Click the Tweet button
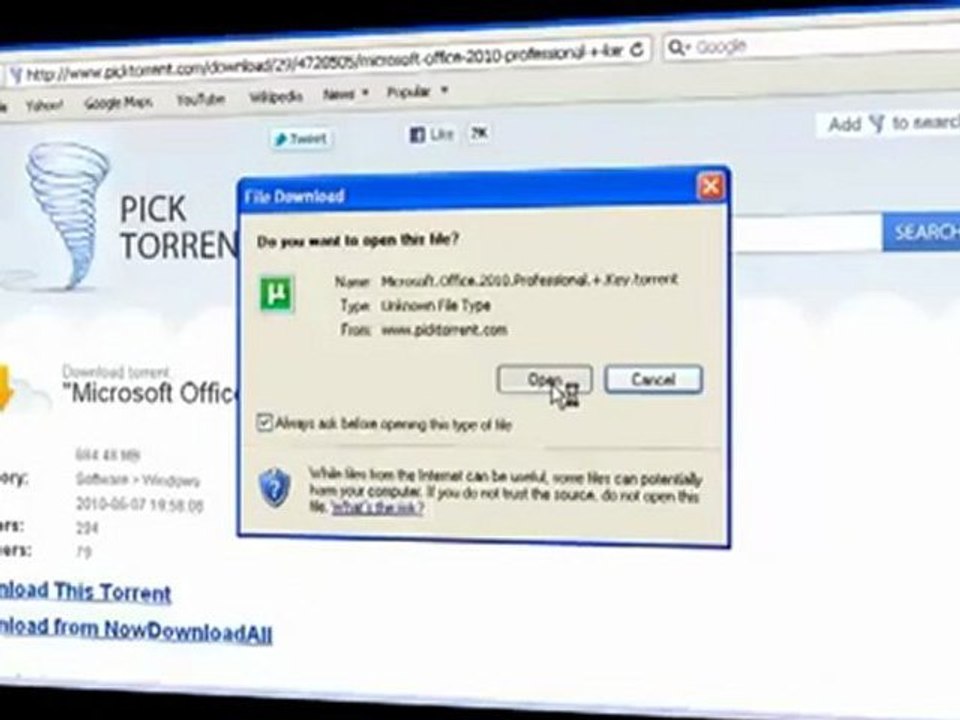 [301, 139]
